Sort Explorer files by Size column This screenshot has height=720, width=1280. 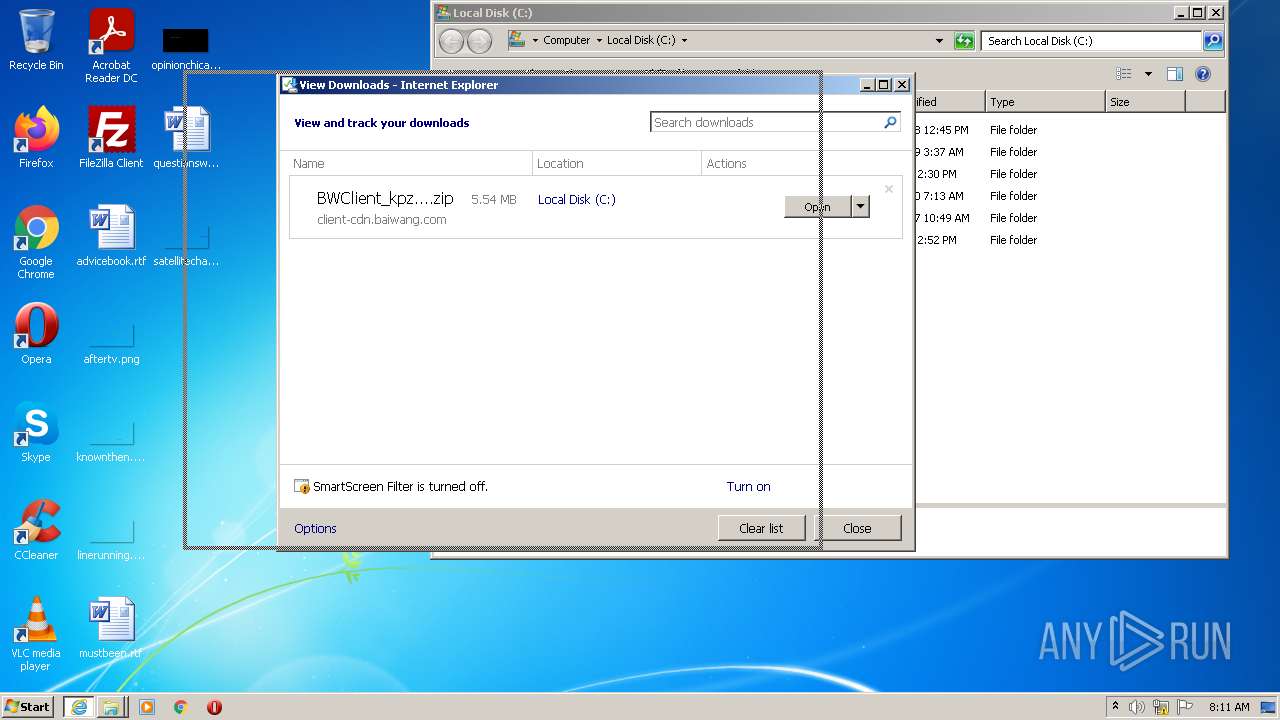[1145, 102]
